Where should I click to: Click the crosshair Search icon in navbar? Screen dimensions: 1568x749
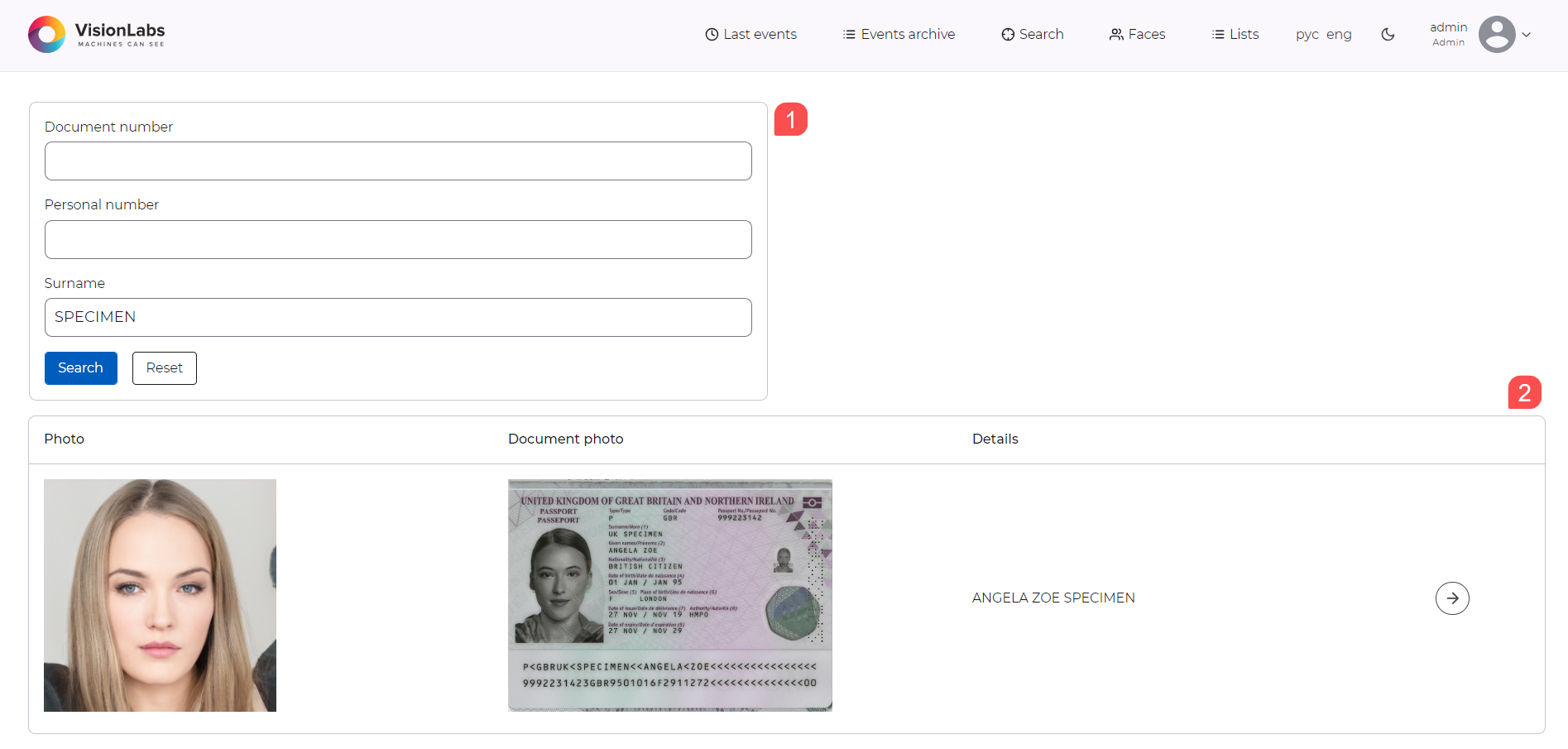pos(1008,34)
